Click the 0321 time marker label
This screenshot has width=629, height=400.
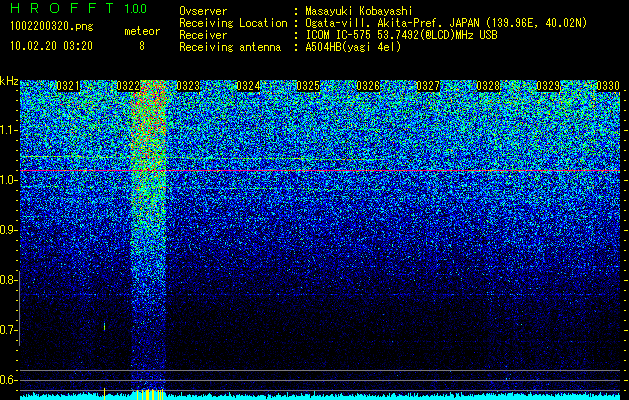tap(68, 86)
